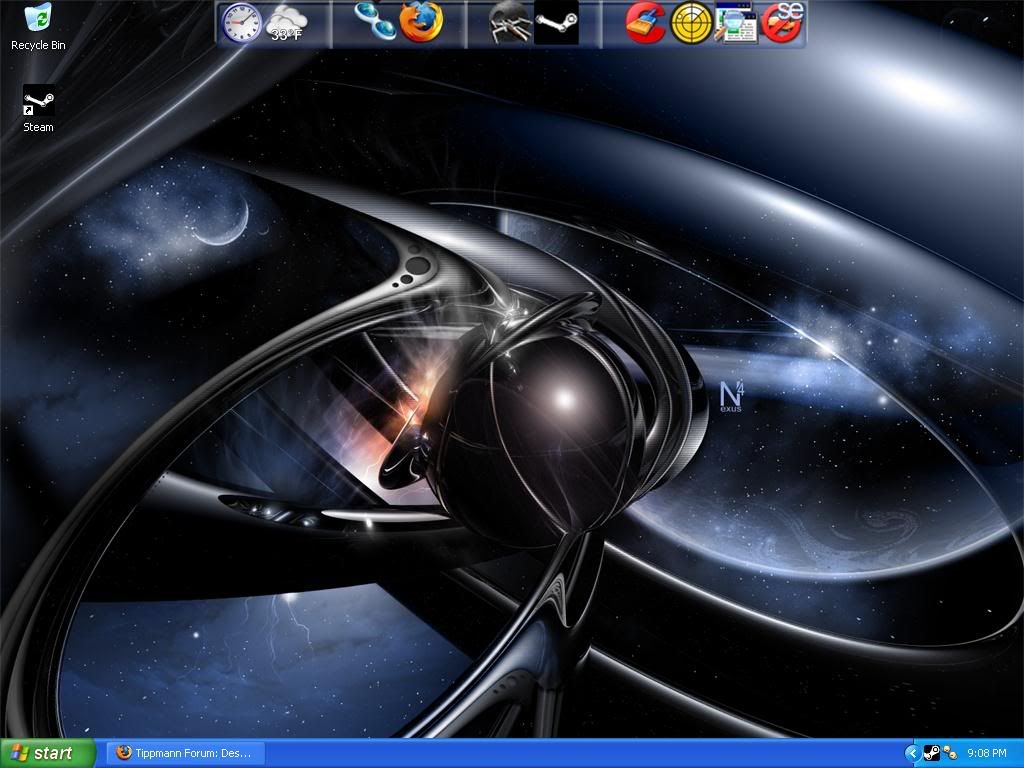
Task: Launch the blue Messenger buddies dock icon
Action: [x=375, y=22]
